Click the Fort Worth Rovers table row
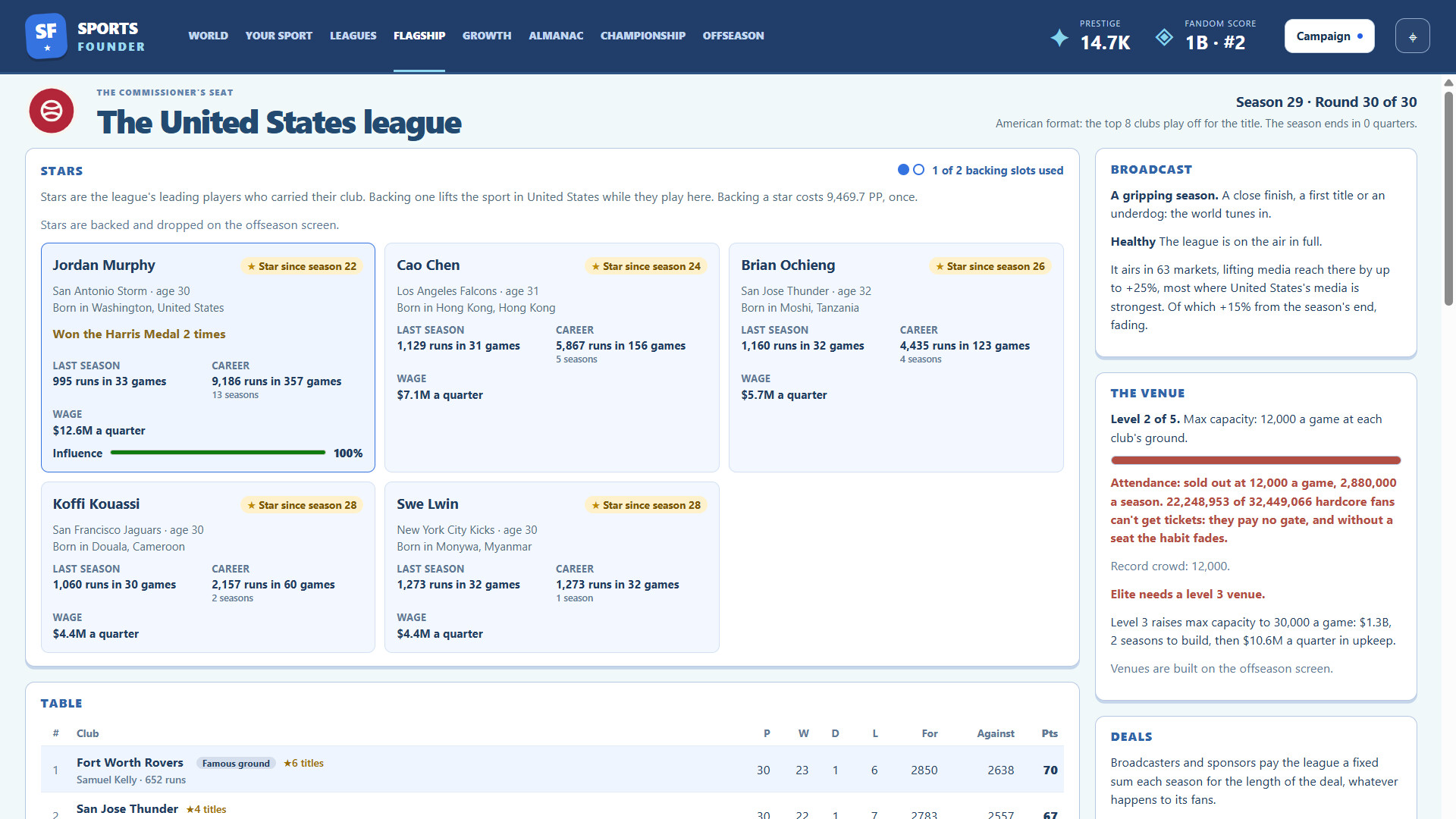The height and width of the screenshot is (819, 1456). pos(551,770)
